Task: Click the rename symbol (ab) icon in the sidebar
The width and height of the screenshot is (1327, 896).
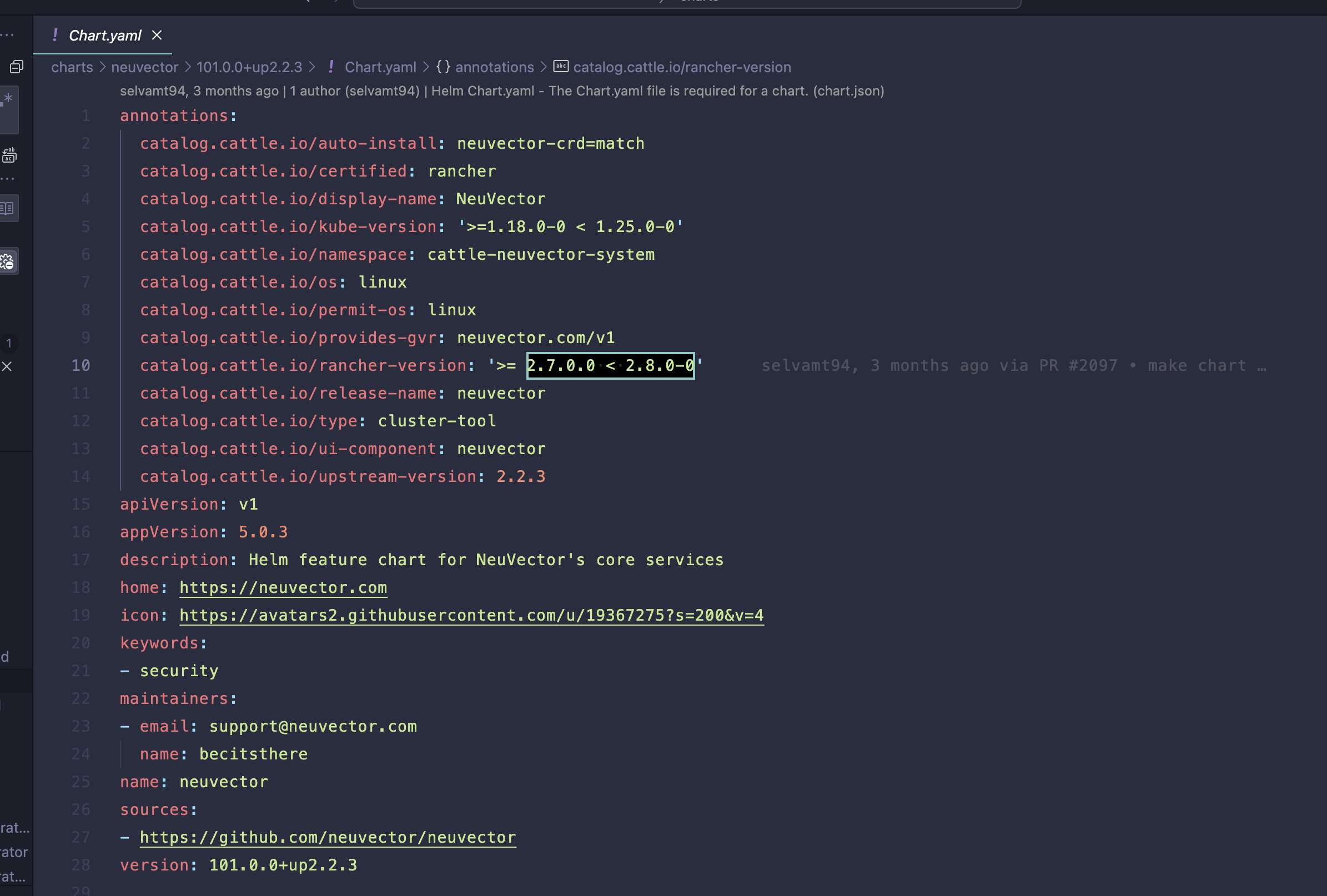Action: (8, 155)
